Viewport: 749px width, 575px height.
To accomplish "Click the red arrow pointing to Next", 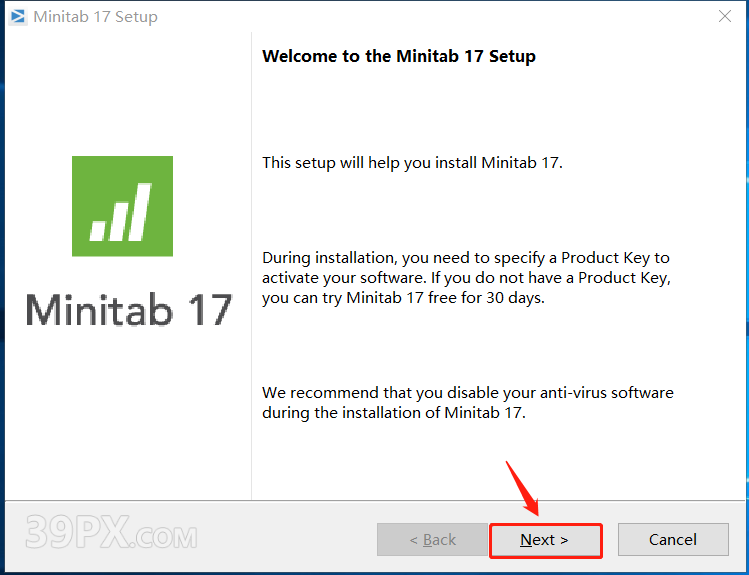I will coord(523,488).
